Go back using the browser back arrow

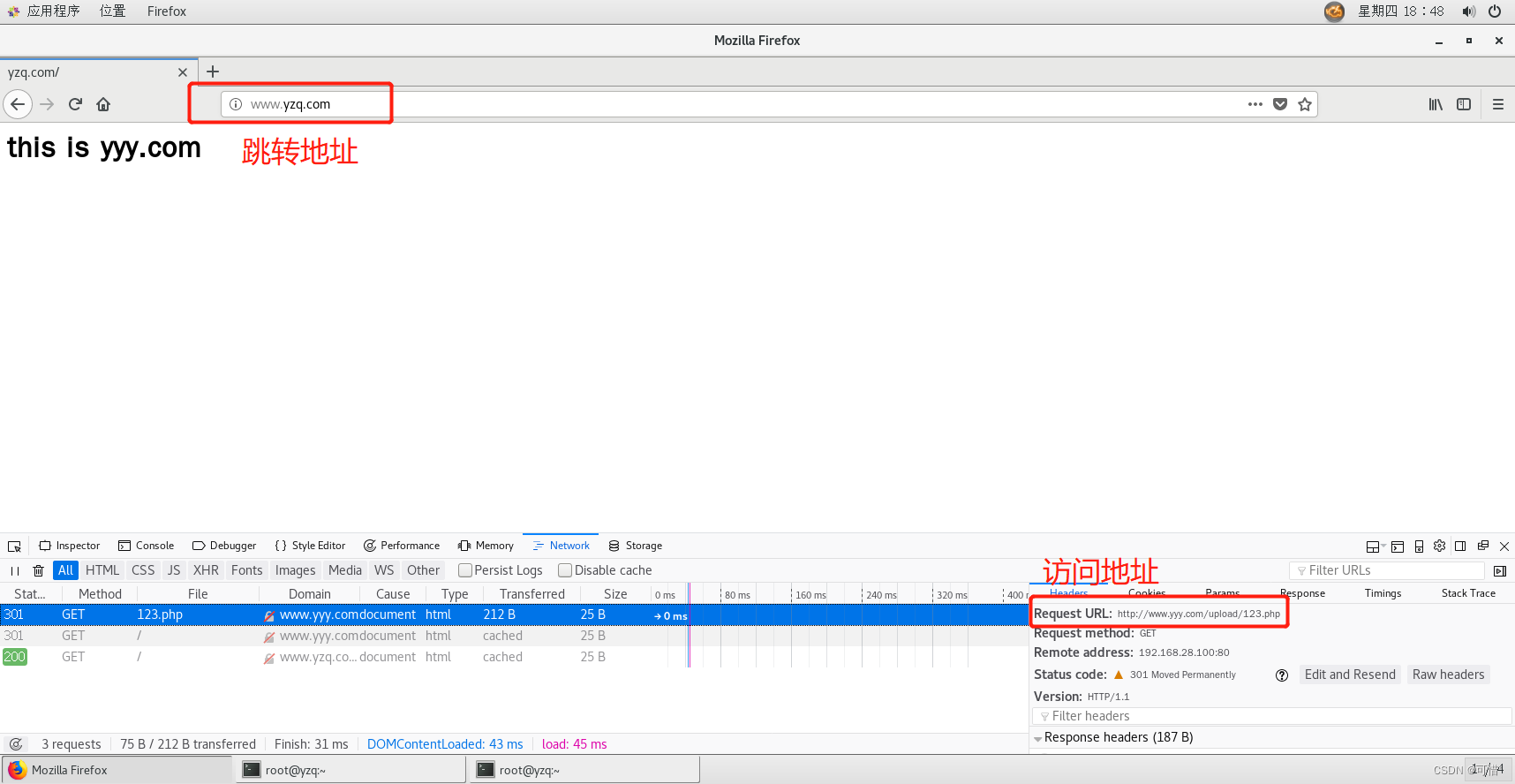(x=18, y=104)
